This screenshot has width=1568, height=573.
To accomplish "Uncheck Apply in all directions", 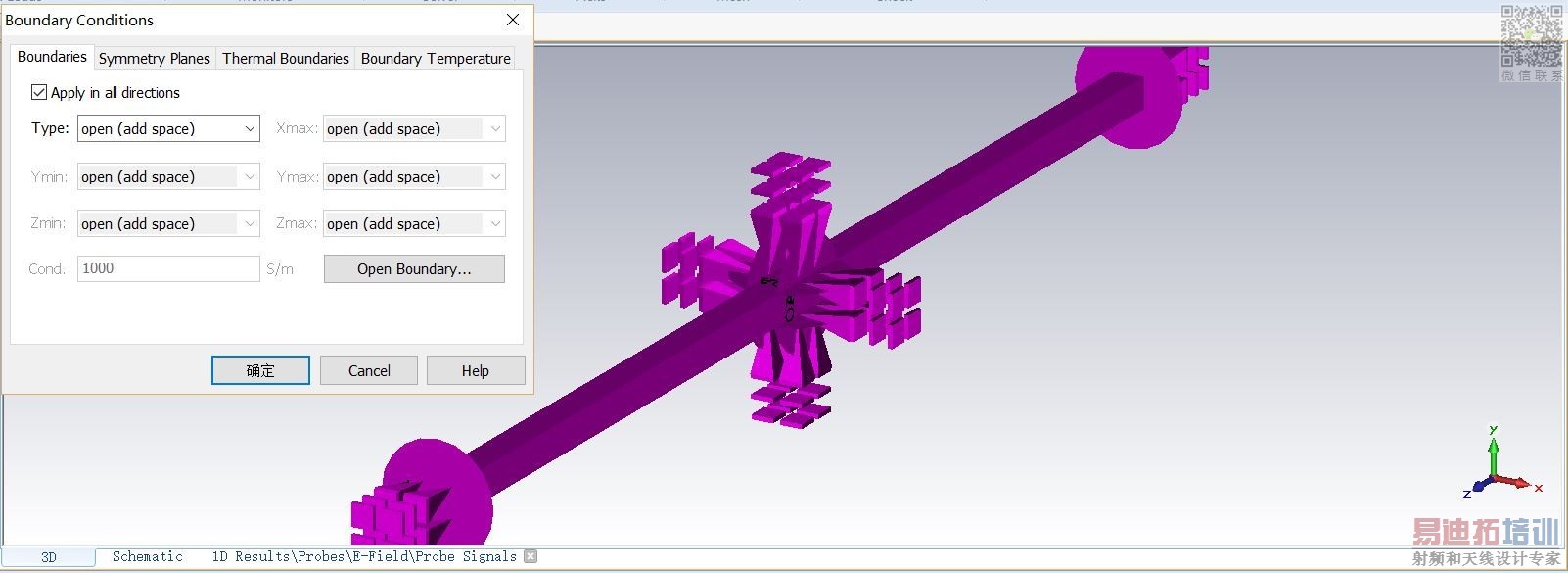I will click(39, 92).
